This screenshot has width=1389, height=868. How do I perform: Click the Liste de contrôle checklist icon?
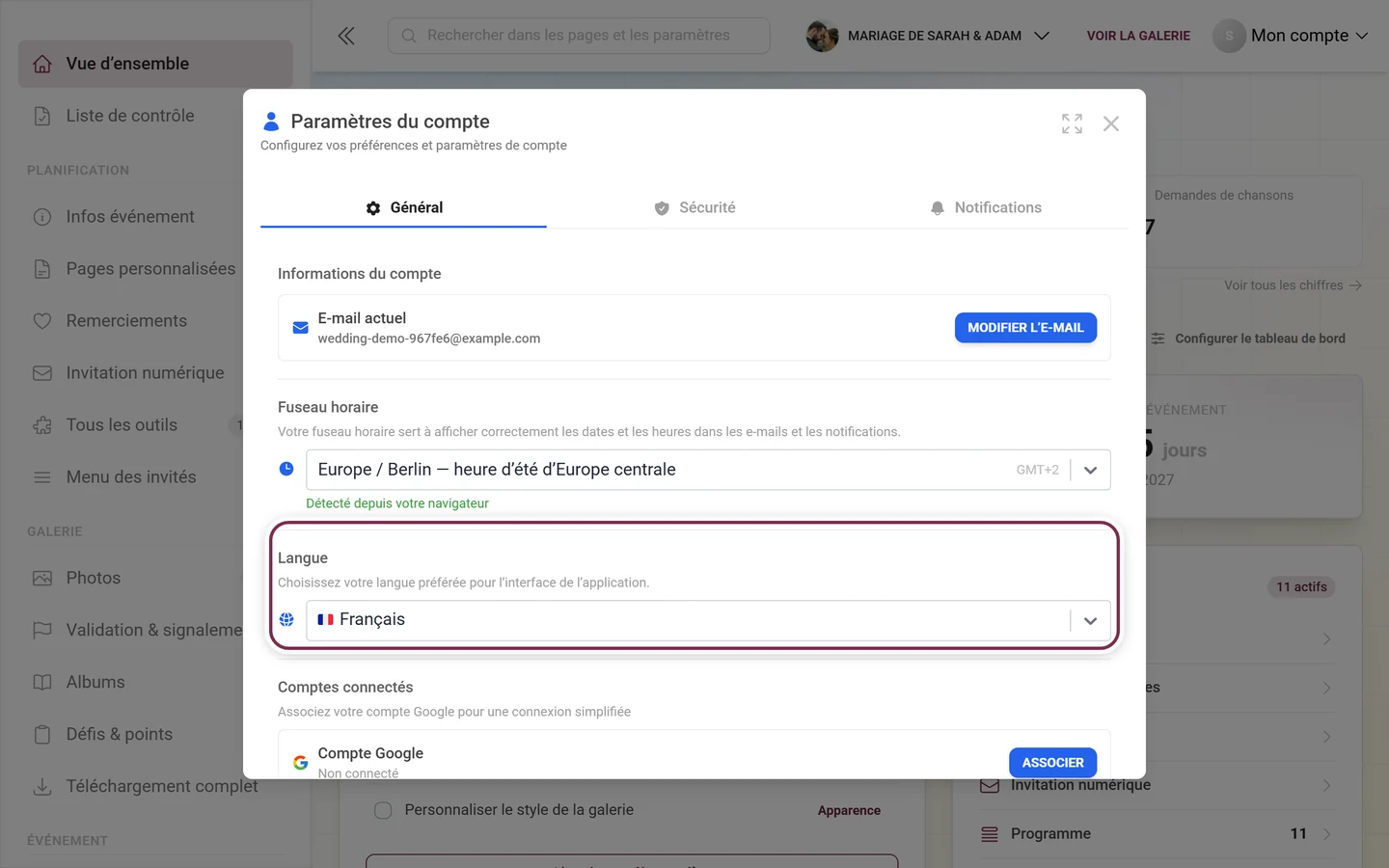click(x=42, y=116)
